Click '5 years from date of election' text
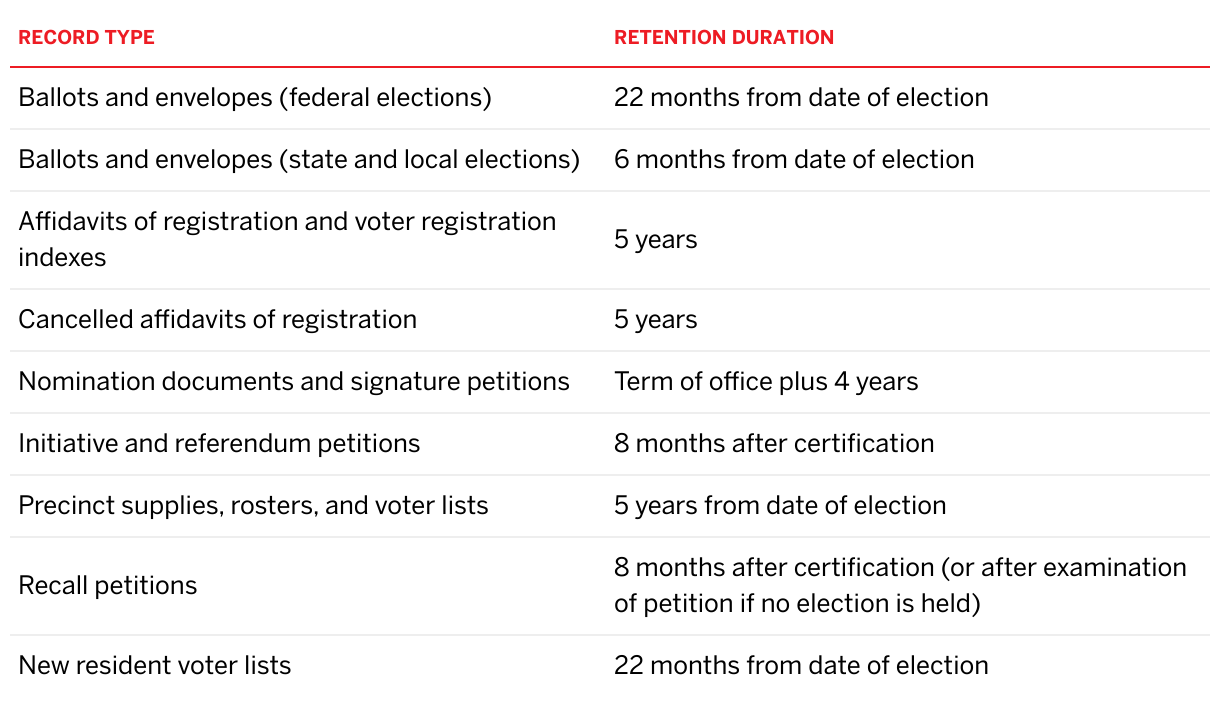Screen dimensions: 1220x706 [x=780, y=506]
